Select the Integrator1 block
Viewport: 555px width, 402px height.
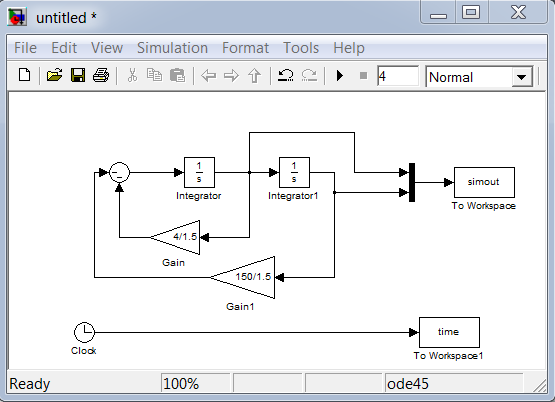point(294,172)
